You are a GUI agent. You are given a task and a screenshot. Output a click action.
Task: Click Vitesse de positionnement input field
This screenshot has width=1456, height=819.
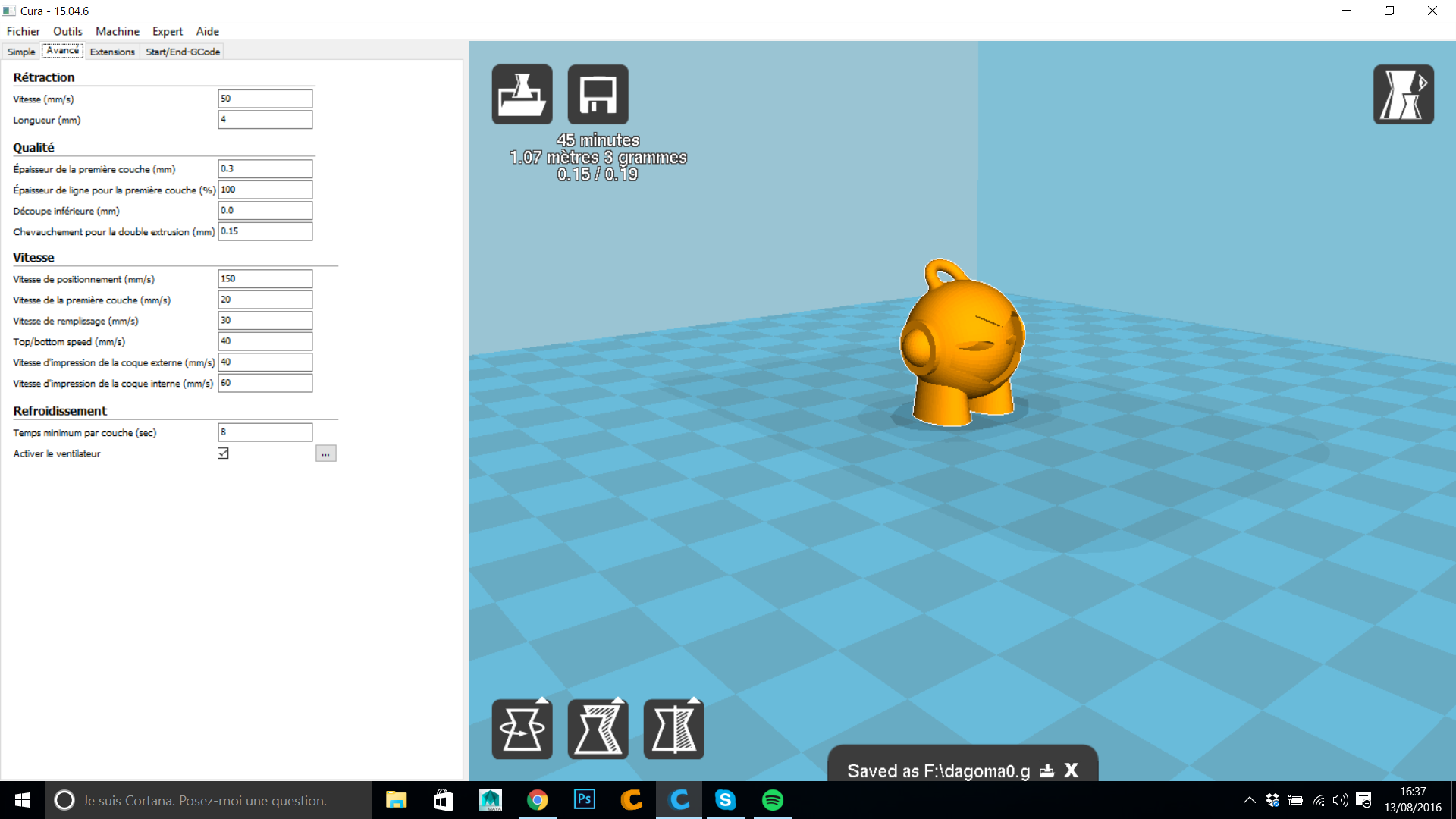point(265,278)
